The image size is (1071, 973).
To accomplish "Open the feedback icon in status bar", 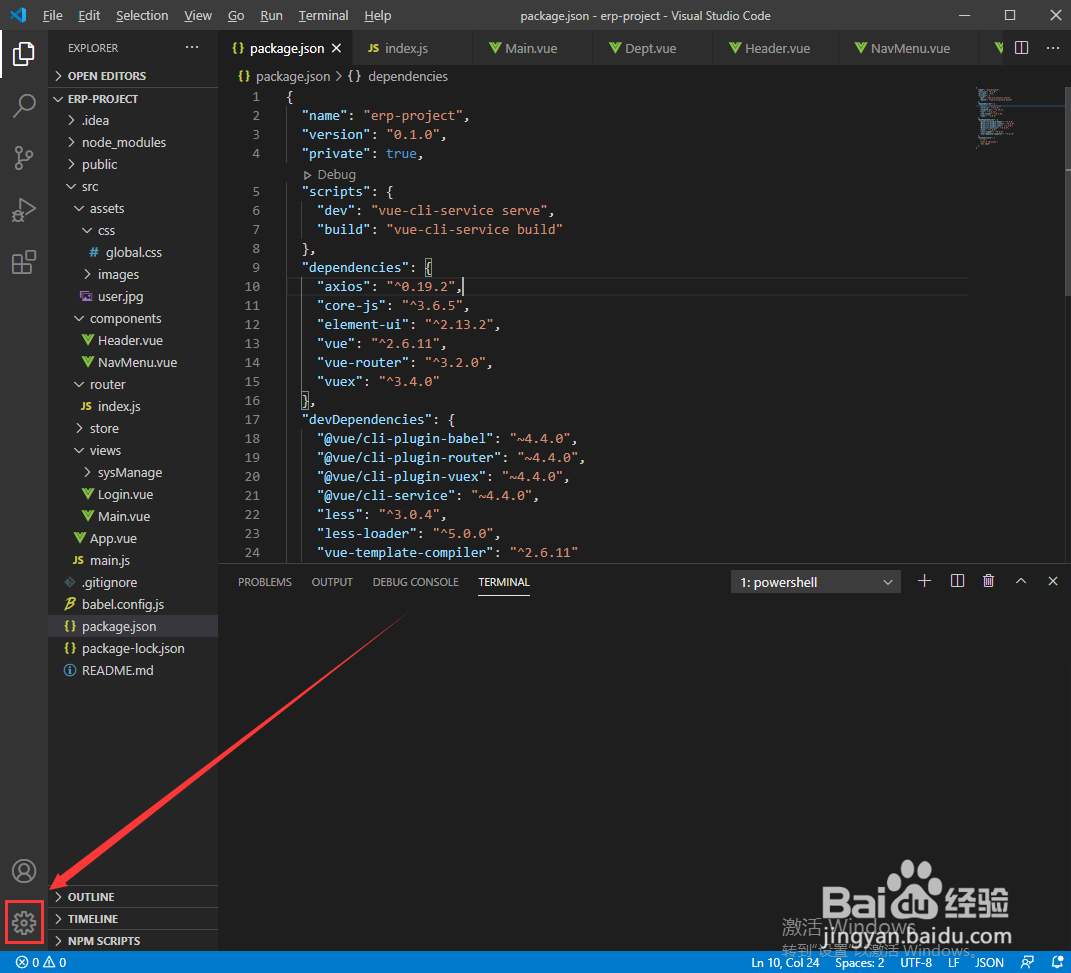I will [1027, 962].
